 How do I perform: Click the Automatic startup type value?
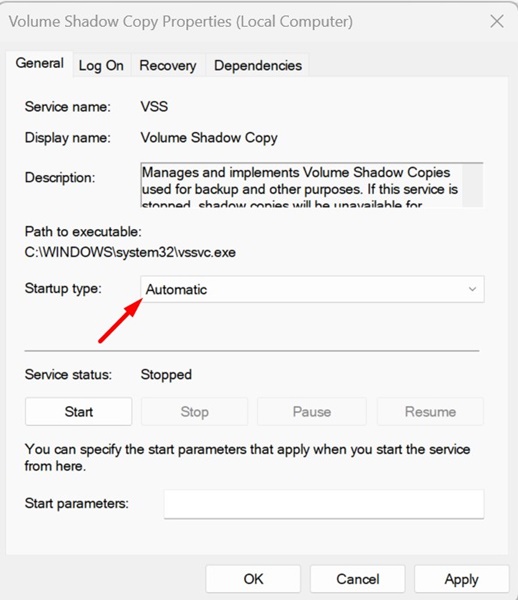[176, 290]
